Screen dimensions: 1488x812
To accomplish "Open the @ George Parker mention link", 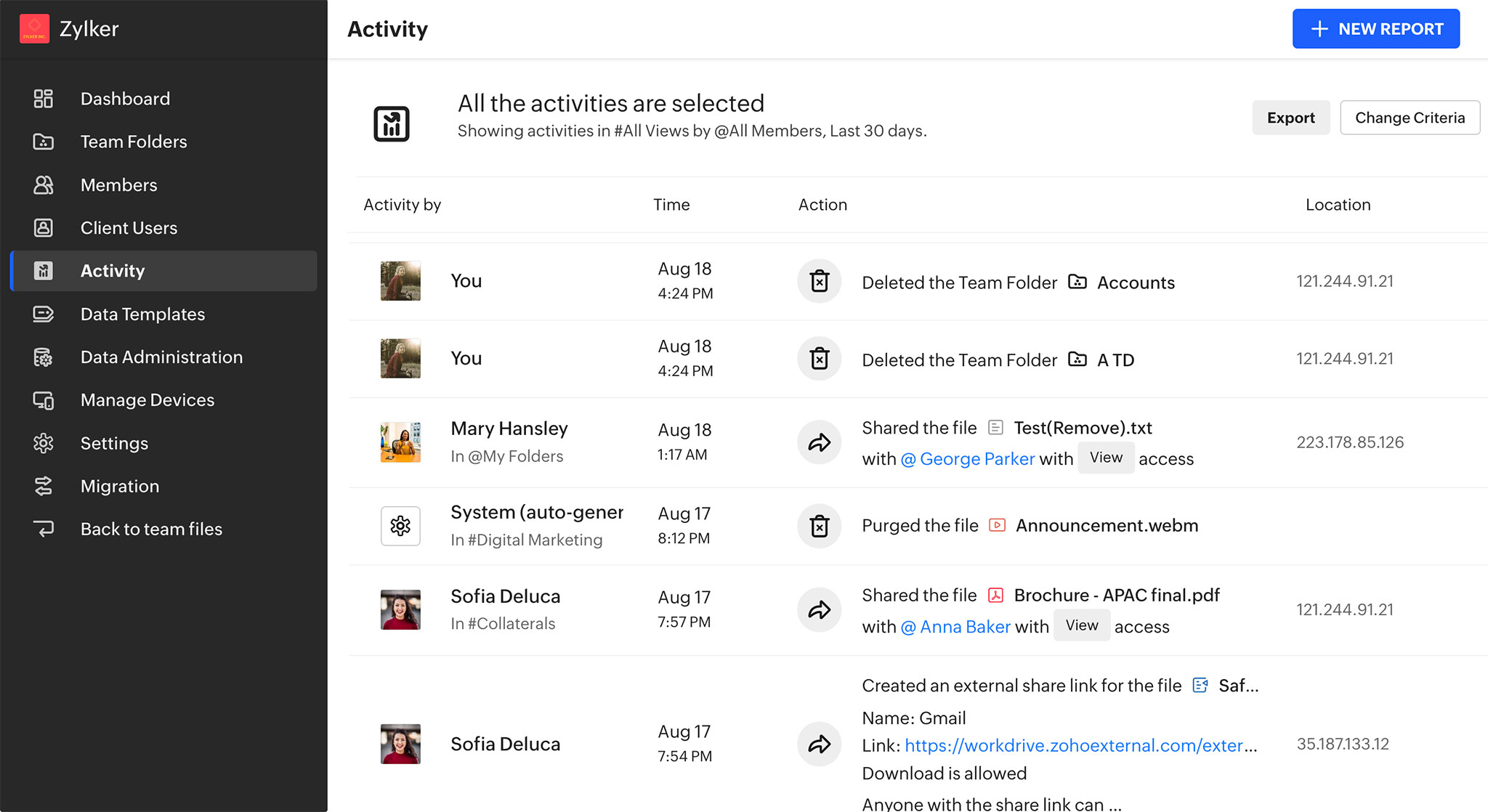I will coord(968,459).
